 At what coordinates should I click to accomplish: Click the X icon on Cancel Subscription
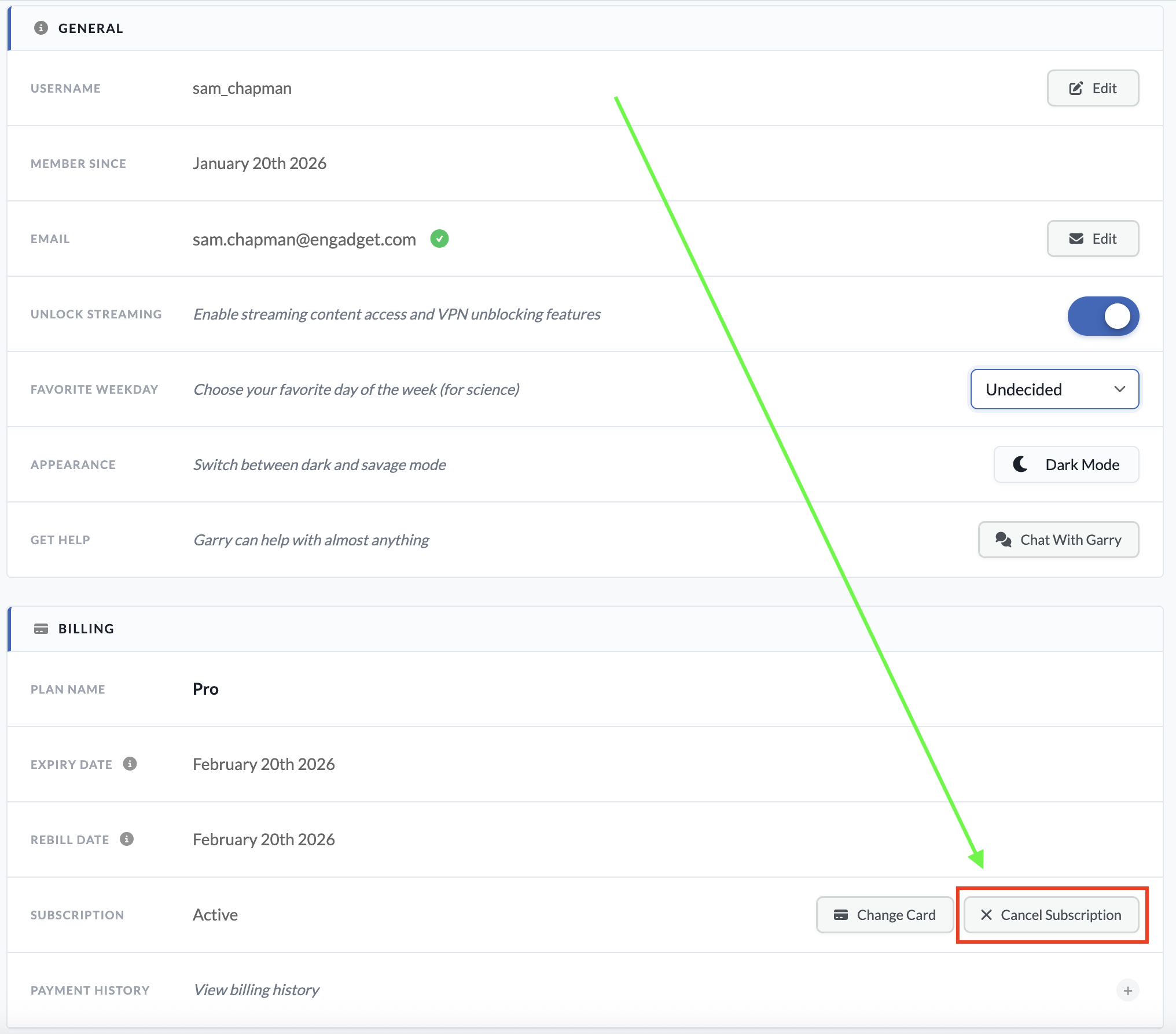click(x=986, y=915)
